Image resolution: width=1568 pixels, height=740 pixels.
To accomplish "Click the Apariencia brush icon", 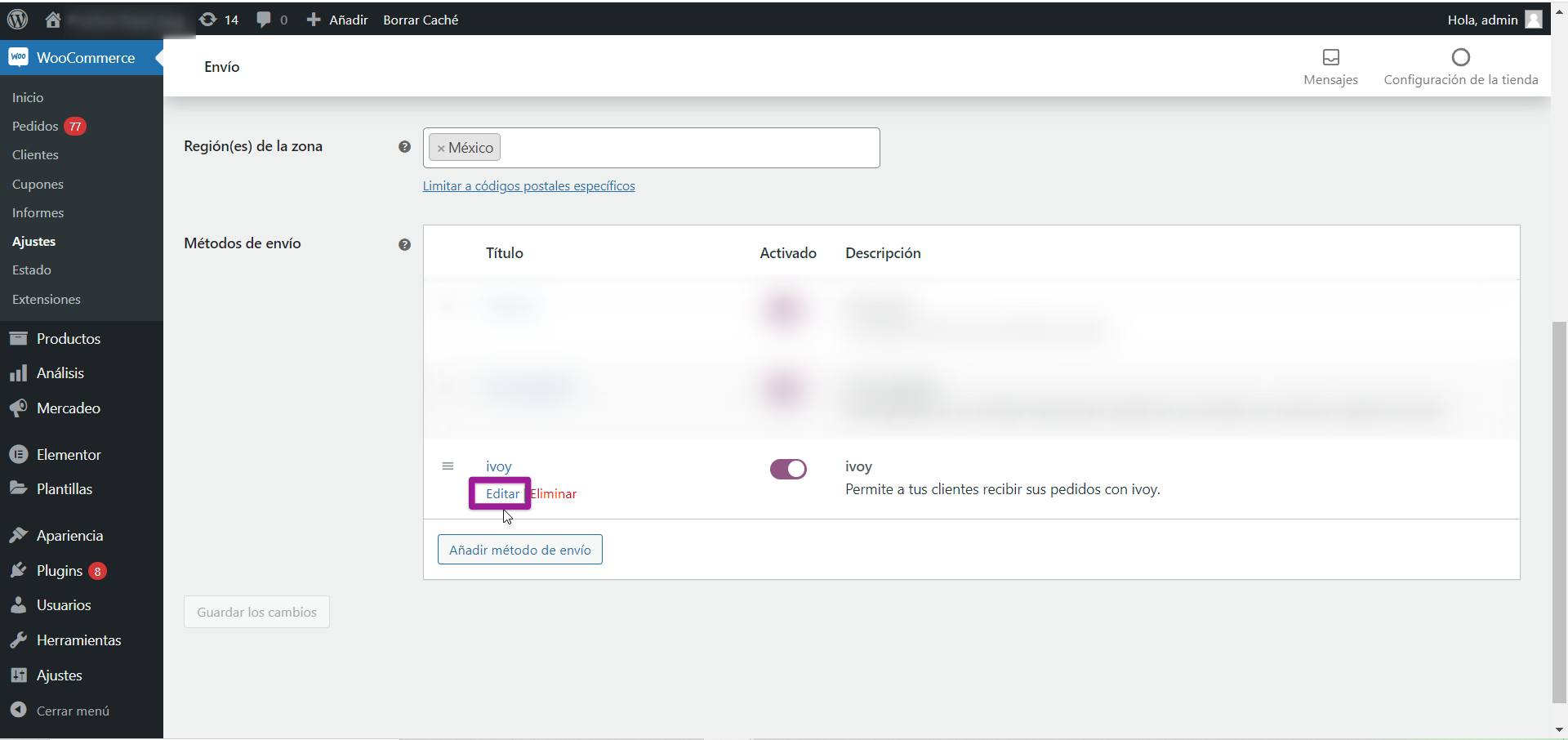I will 18,535.
